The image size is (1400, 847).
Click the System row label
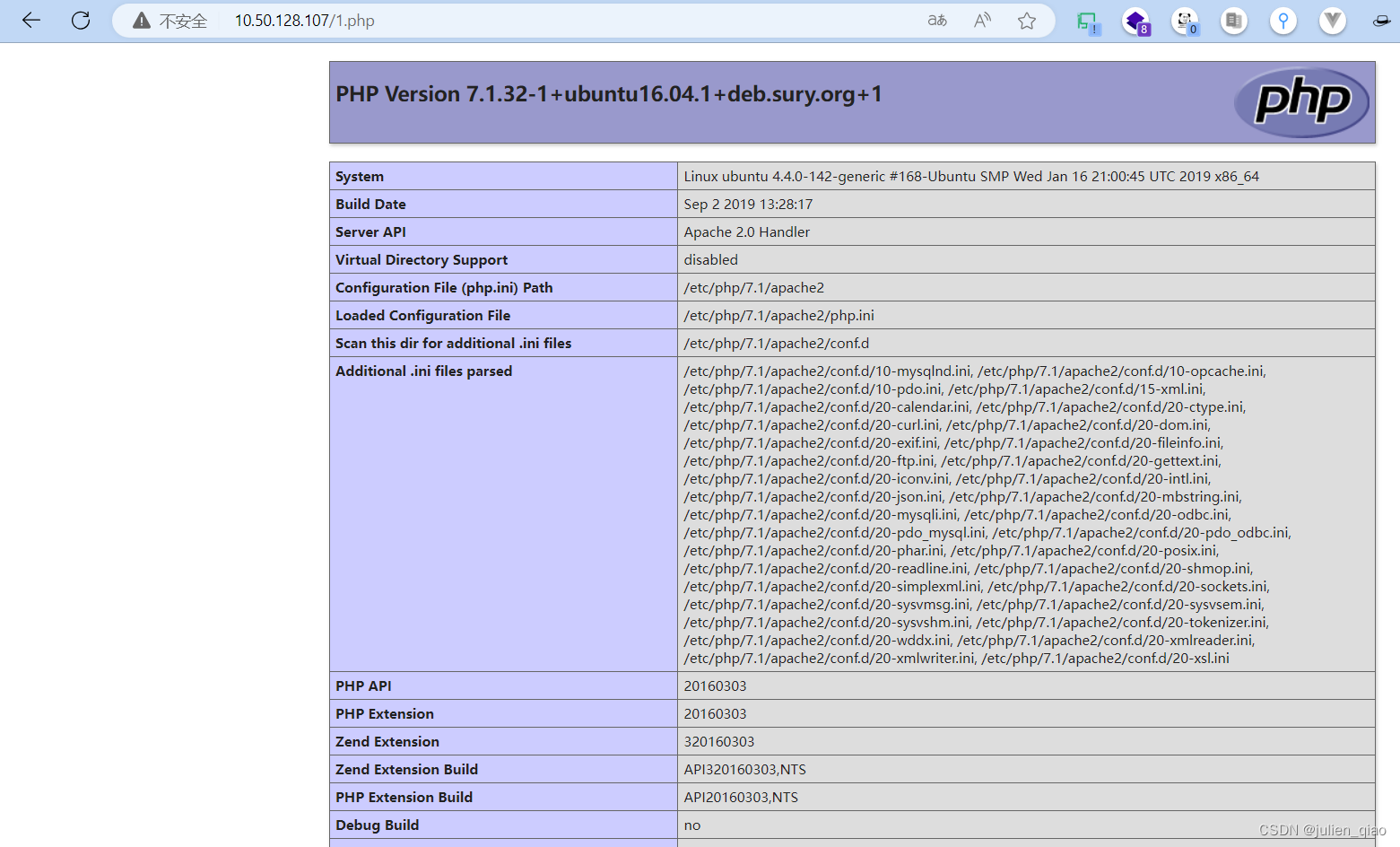pos(360,177)
